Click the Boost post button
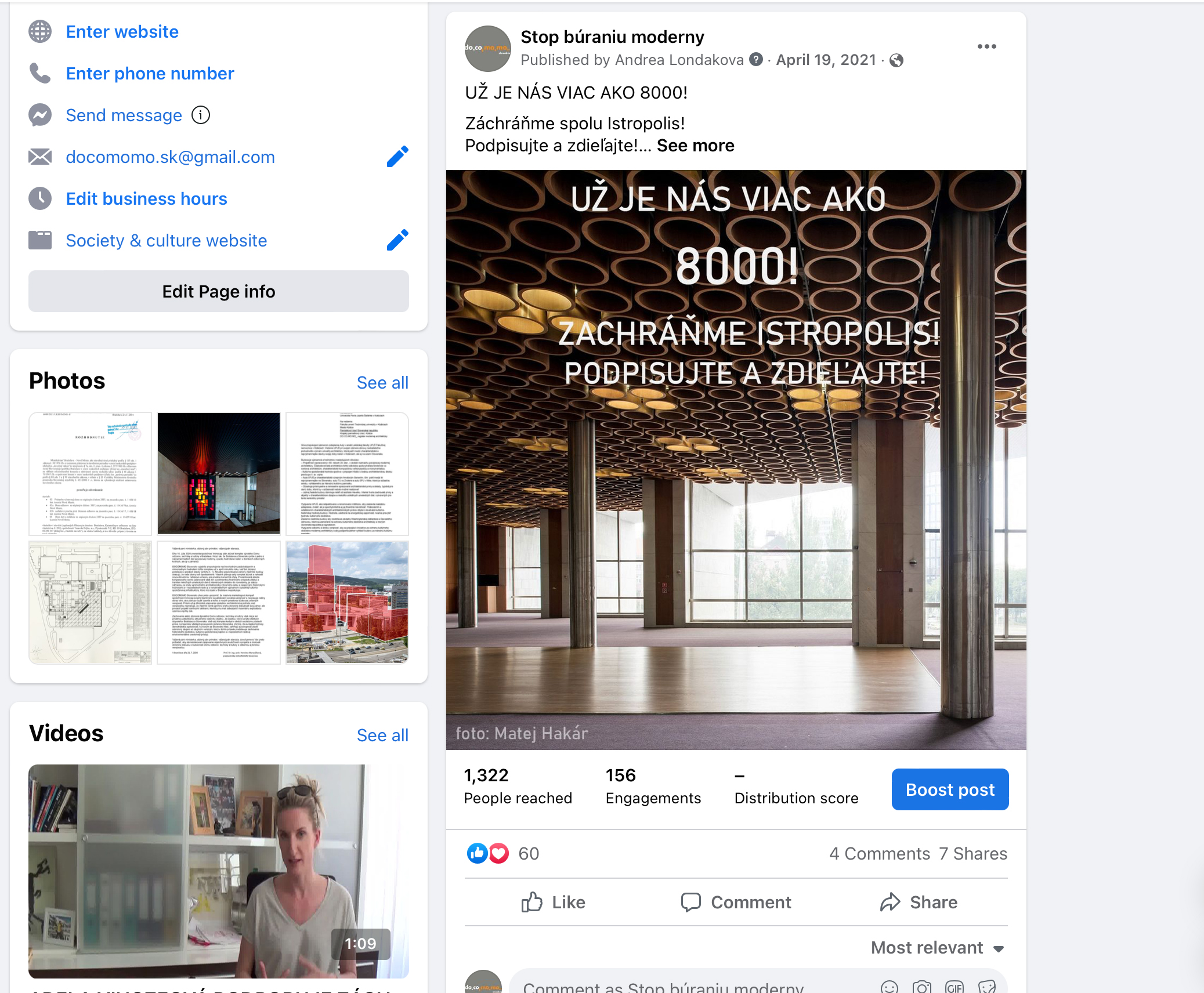The image size is (1204, 993). 950,789
